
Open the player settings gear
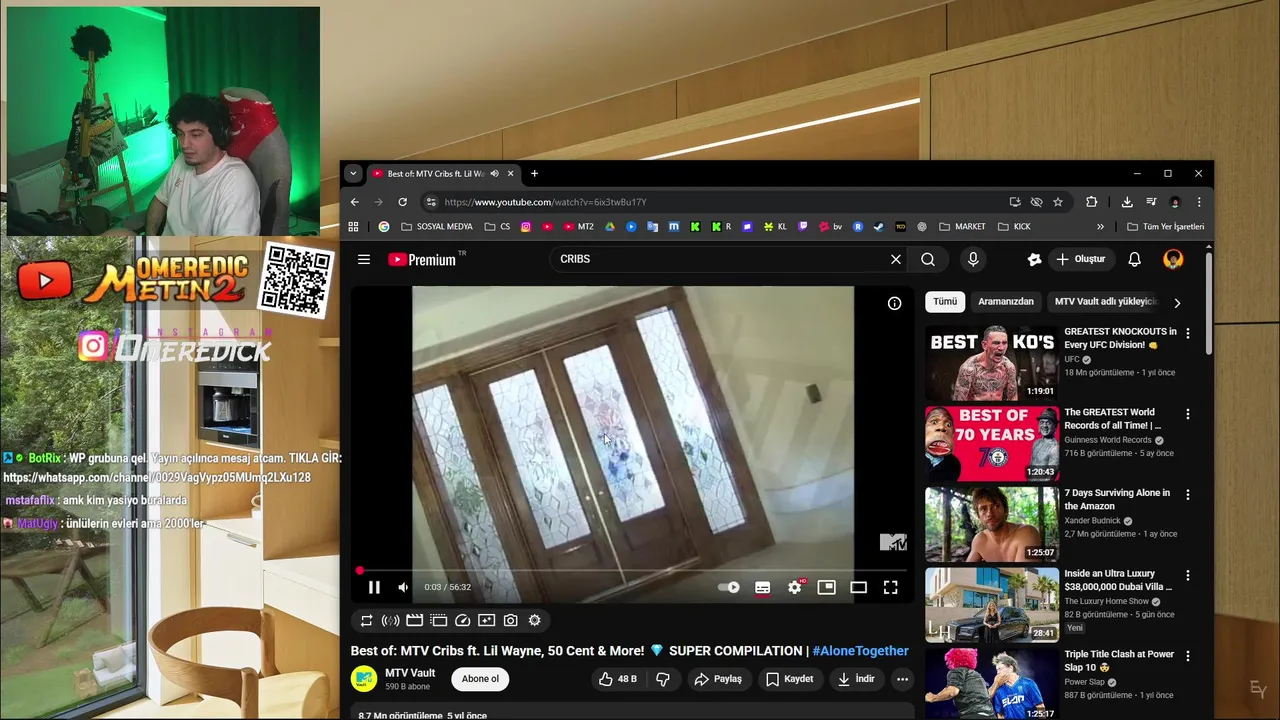795,588
